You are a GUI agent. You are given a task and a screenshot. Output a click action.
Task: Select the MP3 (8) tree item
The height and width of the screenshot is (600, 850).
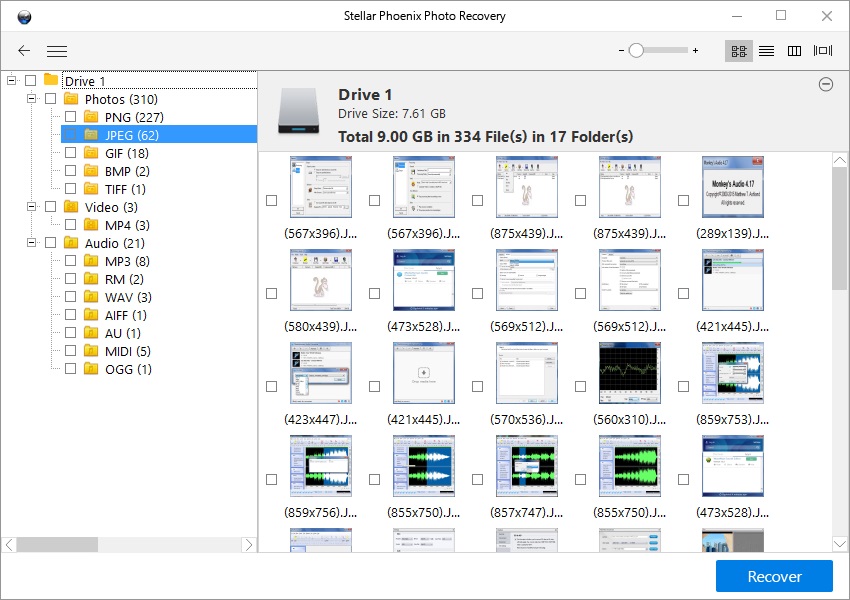point(121,261)
